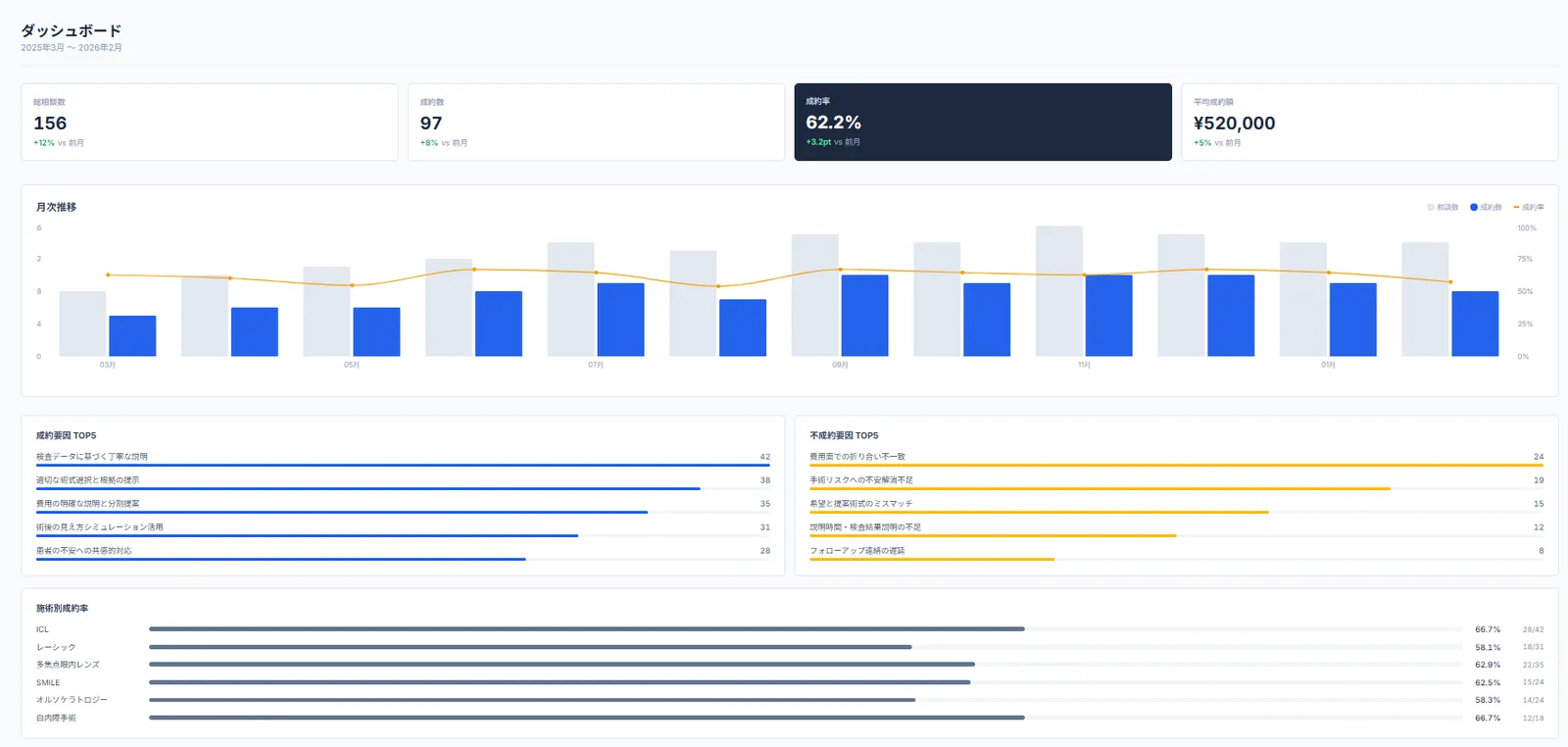This screenshot has height=747, width=1568.
Task: Toggle the blue 成約数 legend marker
Action: [1474, 207]
